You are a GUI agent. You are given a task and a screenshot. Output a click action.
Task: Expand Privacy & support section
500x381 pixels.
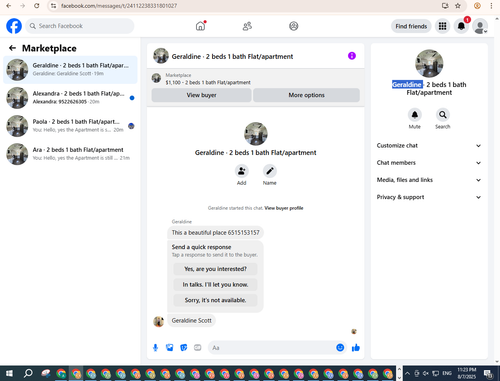(x=429, y=197)
